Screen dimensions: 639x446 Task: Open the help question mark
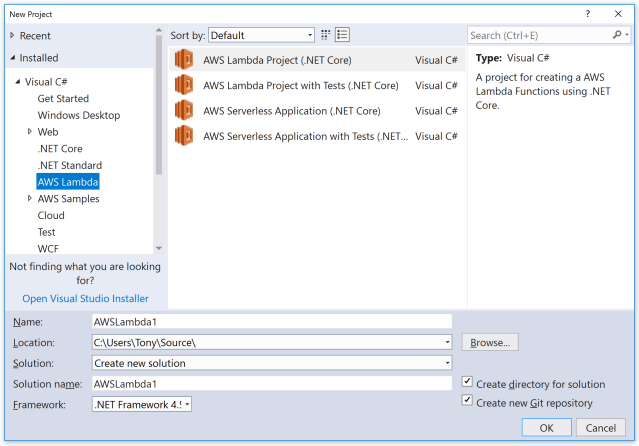(587, 13)
